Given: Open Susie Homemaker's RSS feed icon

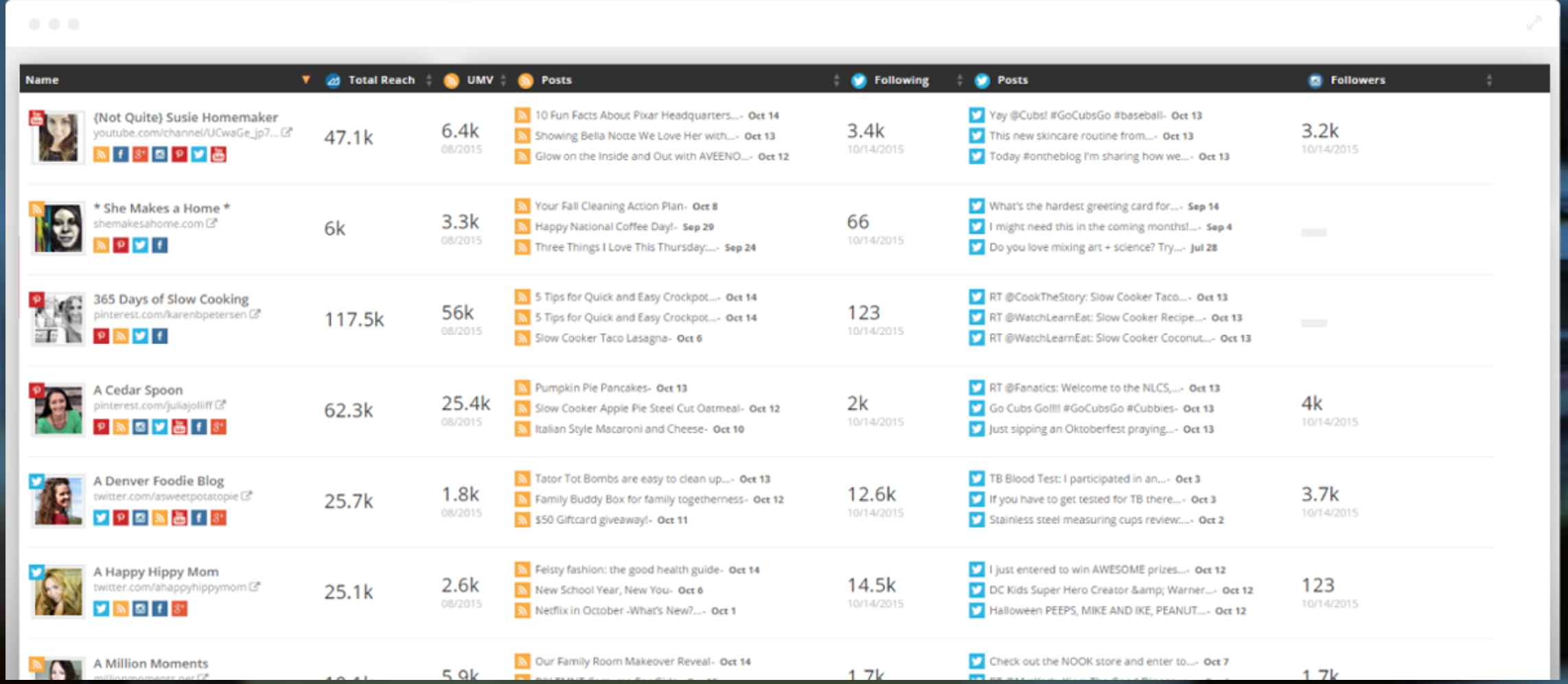Looking at the screenshot, I should (101, 155).
